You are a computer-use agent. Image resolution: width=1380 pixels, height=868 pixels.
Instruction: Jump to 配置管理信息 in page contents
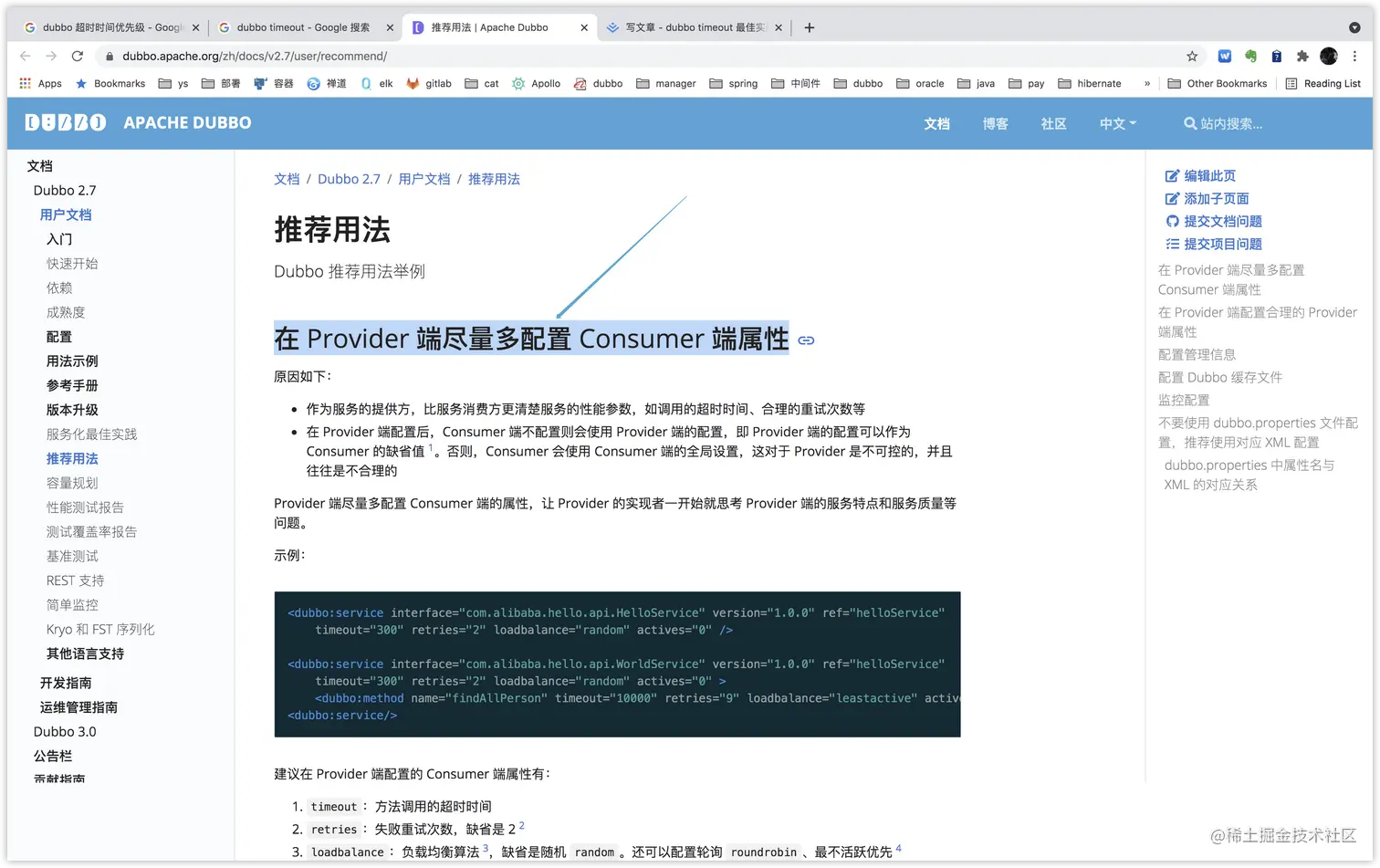1197,354
